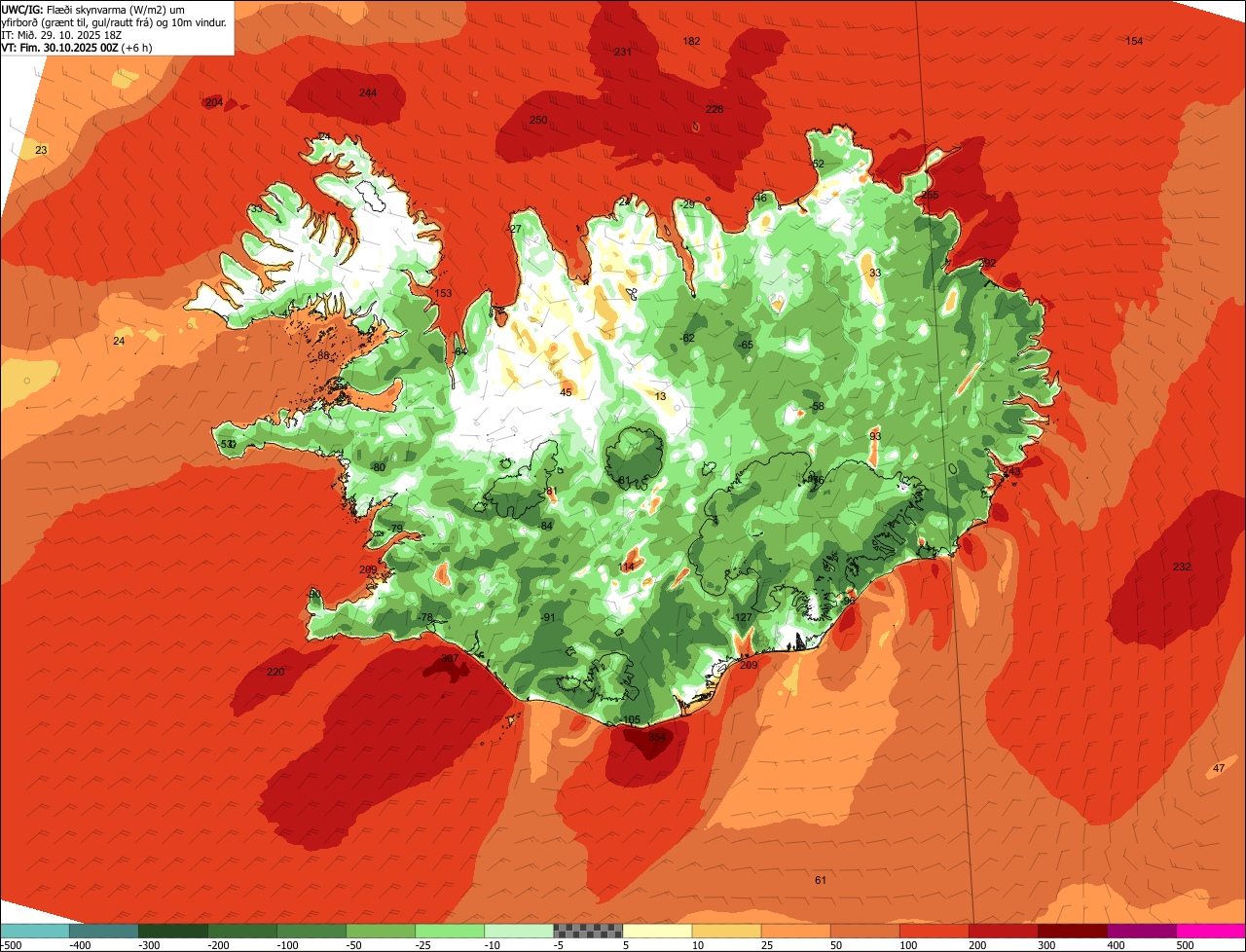Click the map value '-65'
This screenshot has width=1246, height=952.
(x=746, y=345)
